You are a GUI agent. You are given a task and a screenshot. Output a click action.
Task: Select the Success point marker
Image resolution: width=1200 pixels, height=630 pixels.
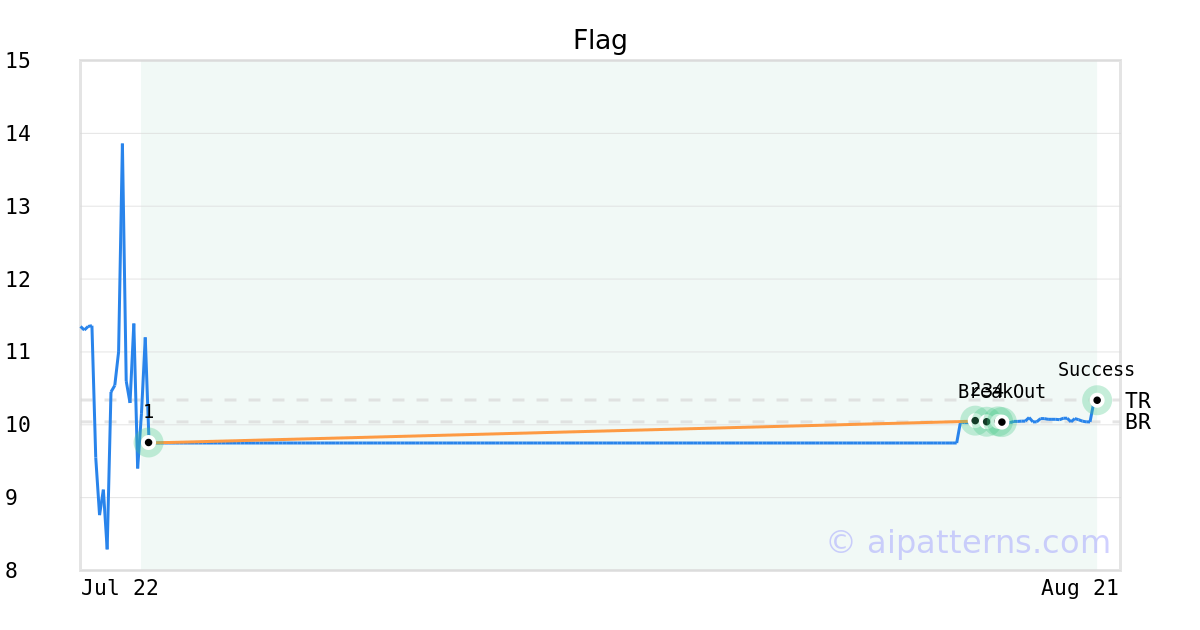coord(1097,400)
